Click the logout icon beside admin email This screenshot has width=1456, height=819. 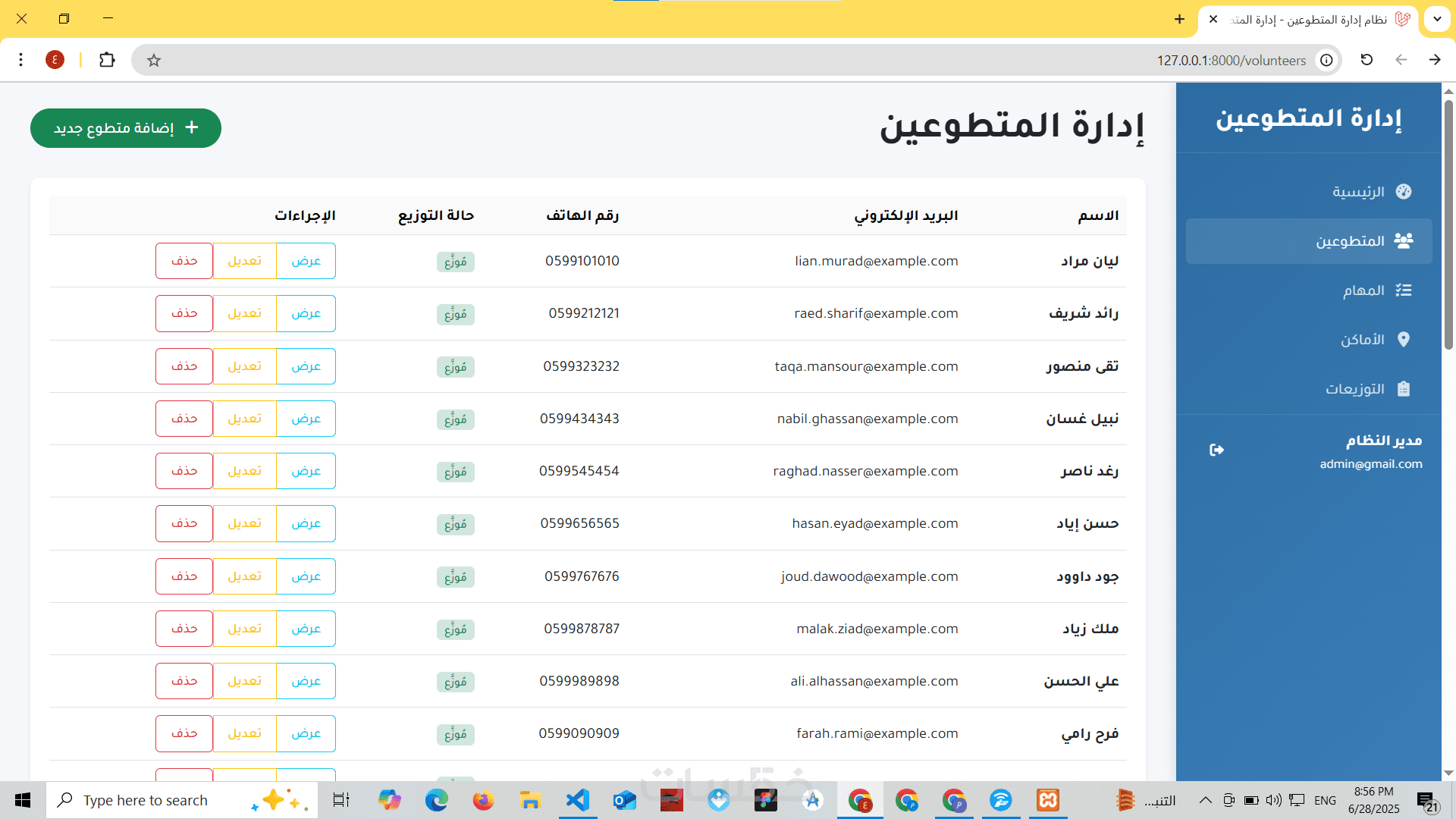pos(1216,450)
